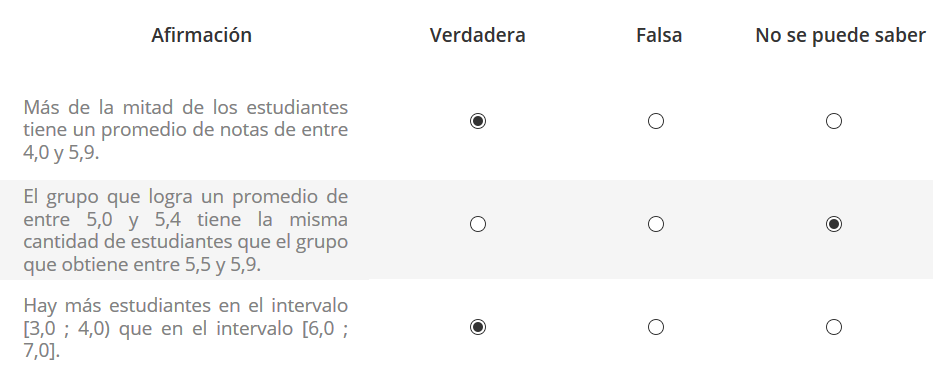This screenshot has width=933, height=385.
Task: Select Verdadera for the 4,0 y 5,9 statement
Action: (x=477, y=121)
